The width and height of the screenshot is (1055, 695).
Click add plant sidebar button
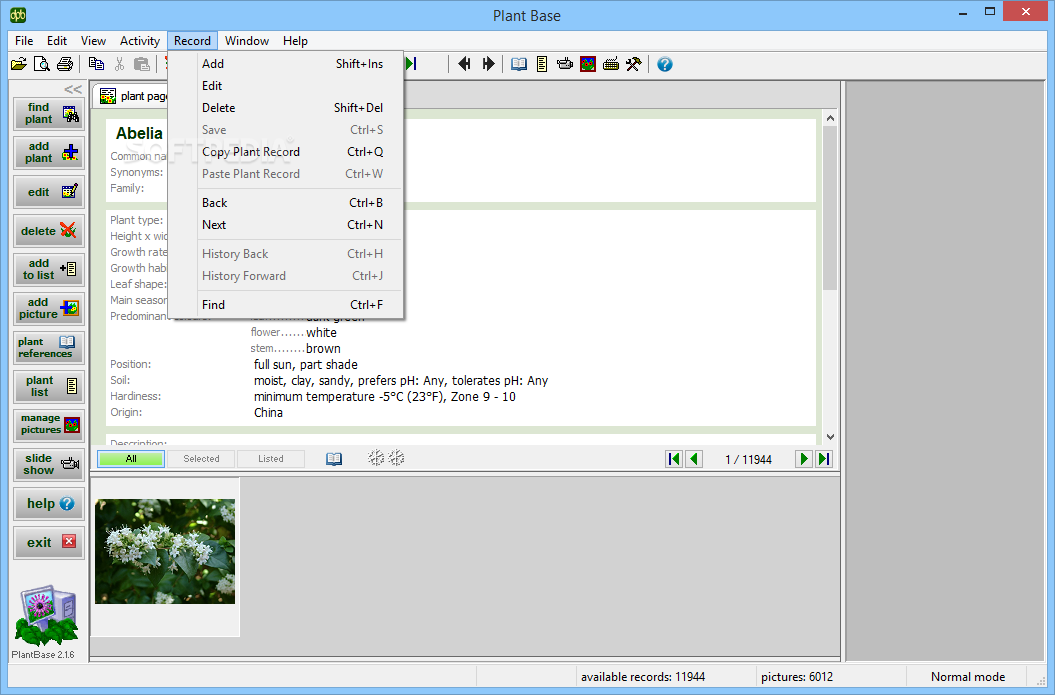pyautogui.click(x=49, y=153)
